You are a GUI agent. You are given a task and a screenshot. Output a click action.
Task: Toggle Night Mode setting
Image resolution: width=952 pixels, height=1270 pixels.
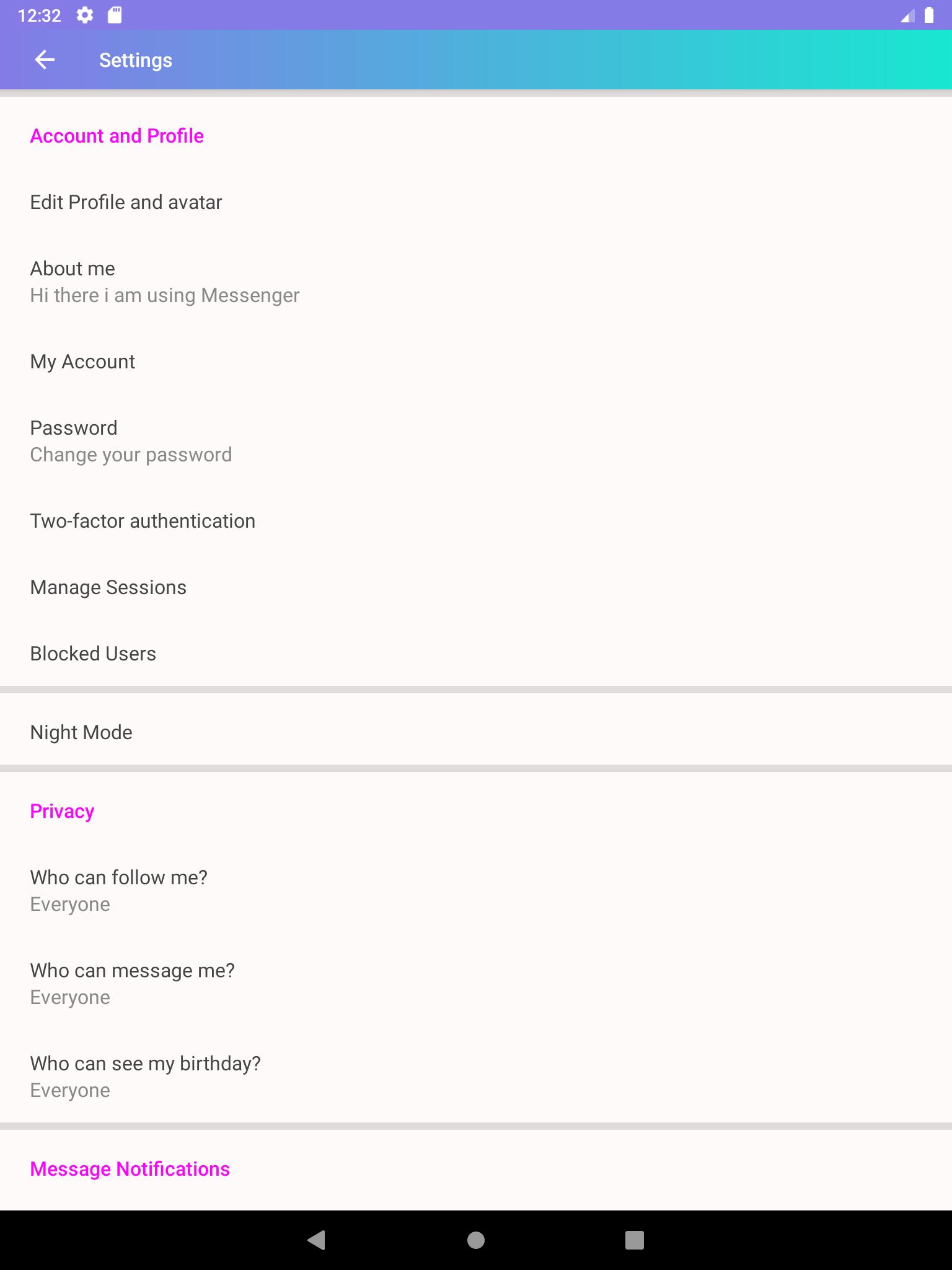pyautogui.click(x=81, y=732)
